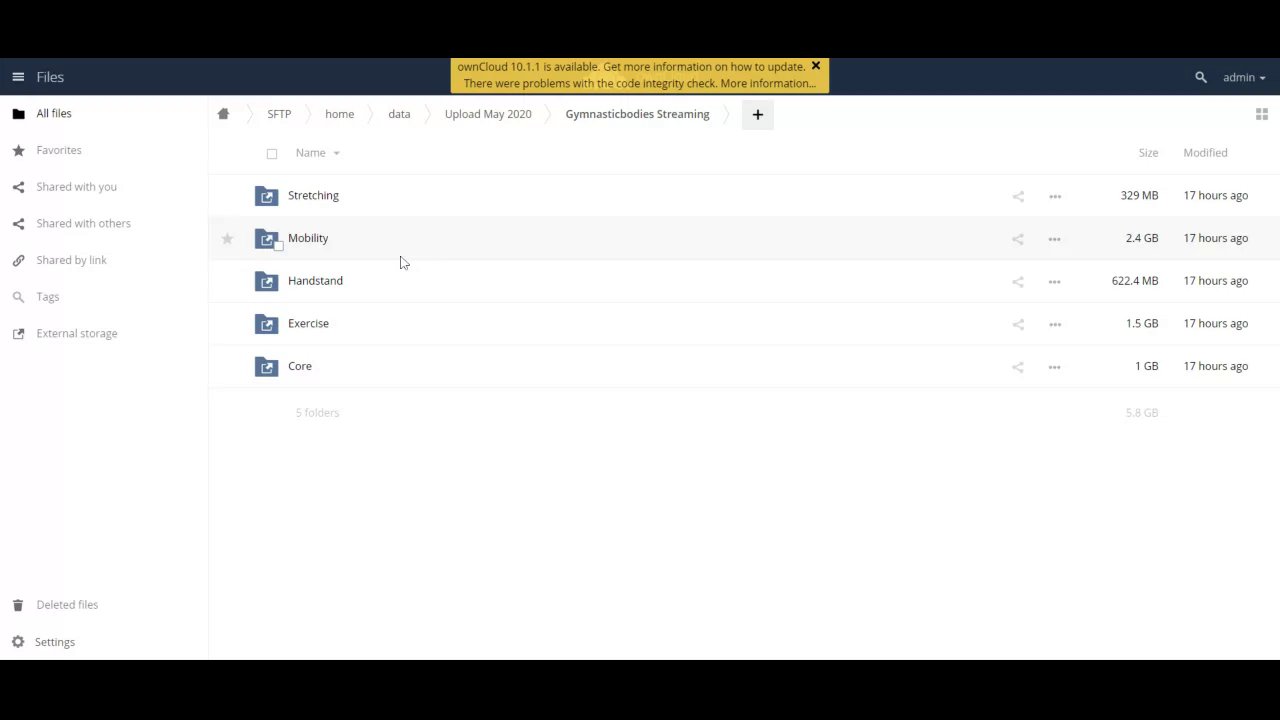Viewport: 1280px width, 720px height.
Task: Click the Exercise folder name
Action: (x=308, y=323)
